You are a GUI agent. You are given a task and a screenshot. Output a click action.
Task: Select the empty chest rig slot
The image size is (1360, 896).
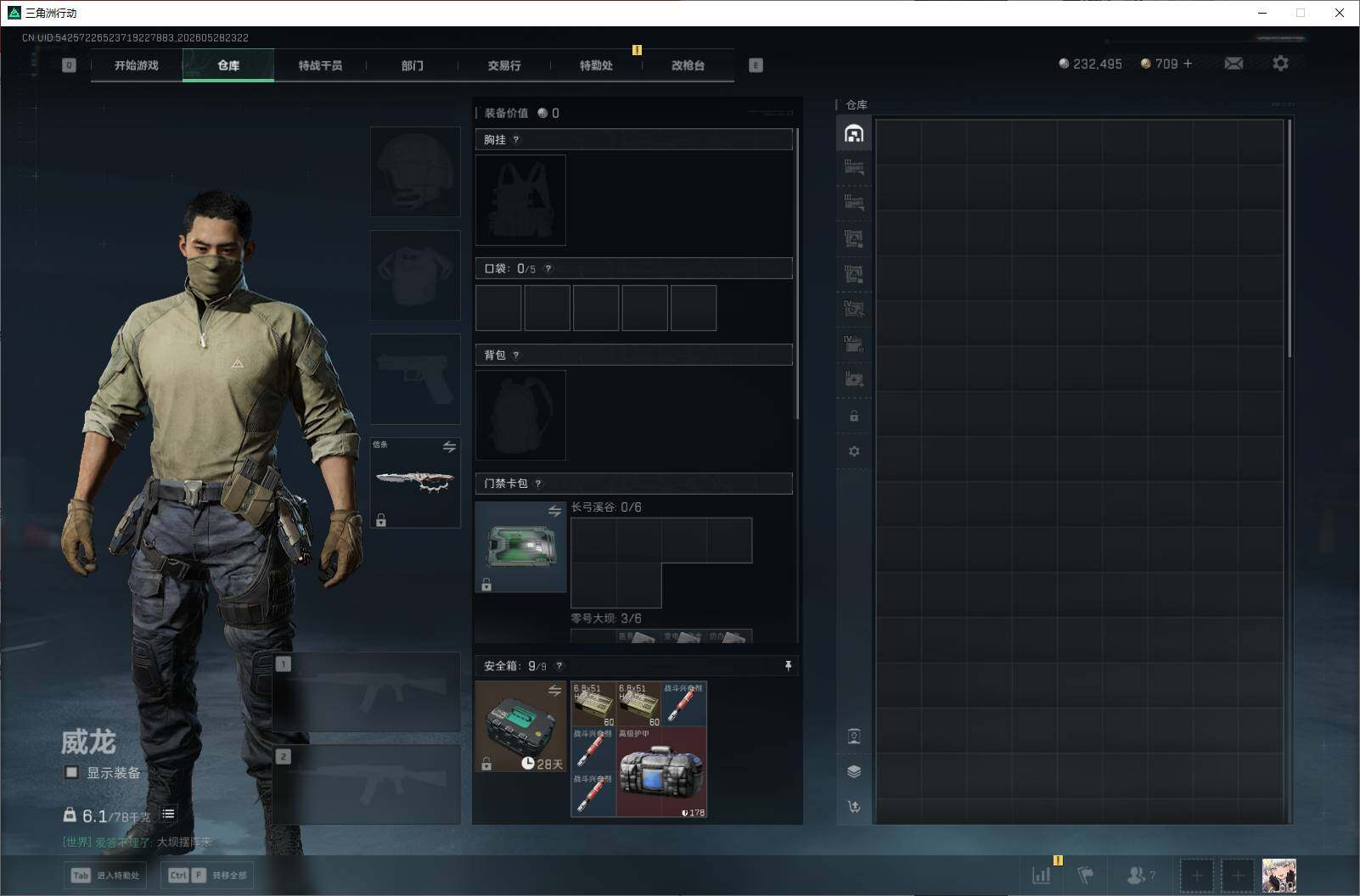click(520, 200)
